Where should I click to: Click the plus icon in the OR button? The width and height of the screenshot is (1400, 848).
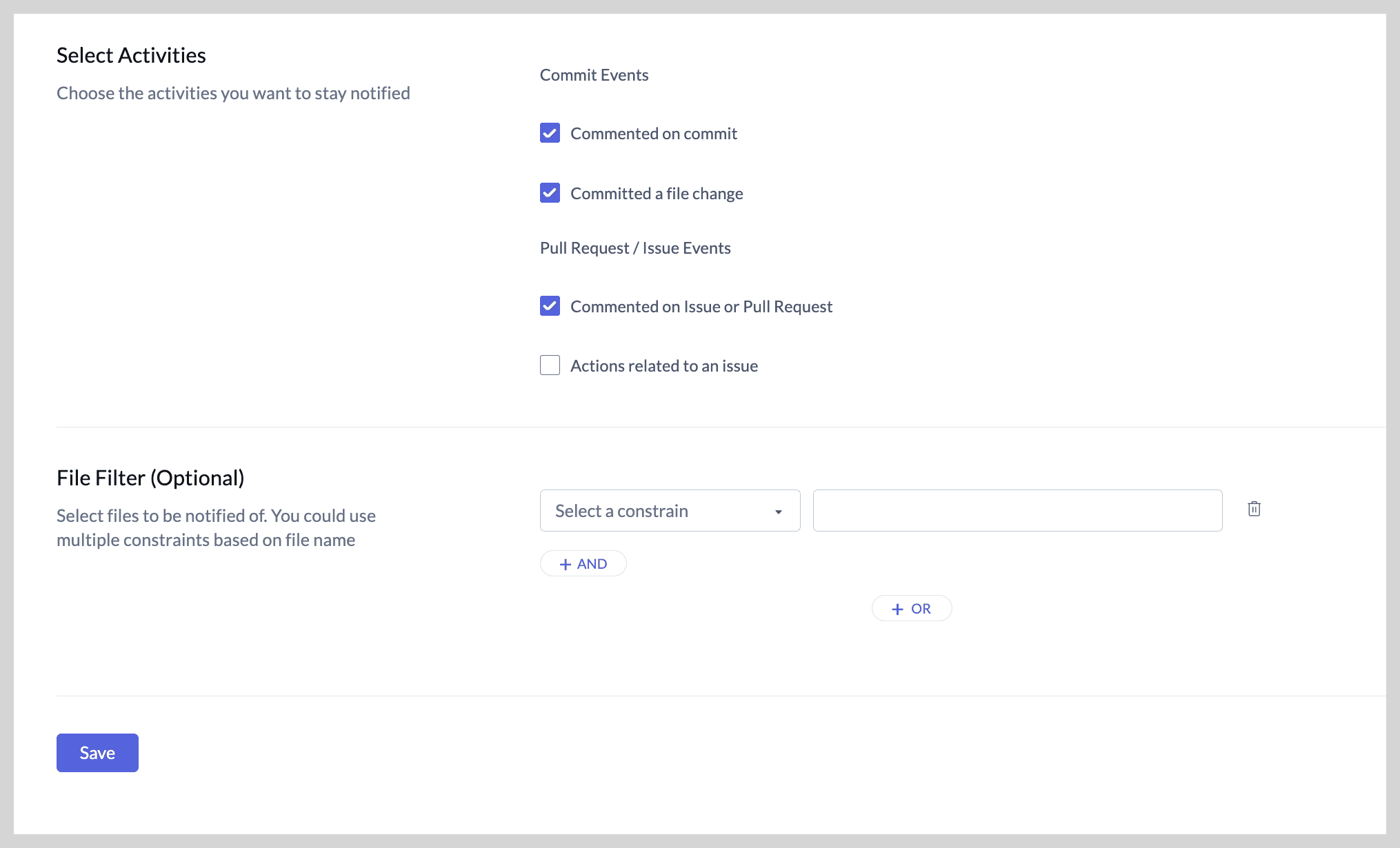click(x=897, y=609)
